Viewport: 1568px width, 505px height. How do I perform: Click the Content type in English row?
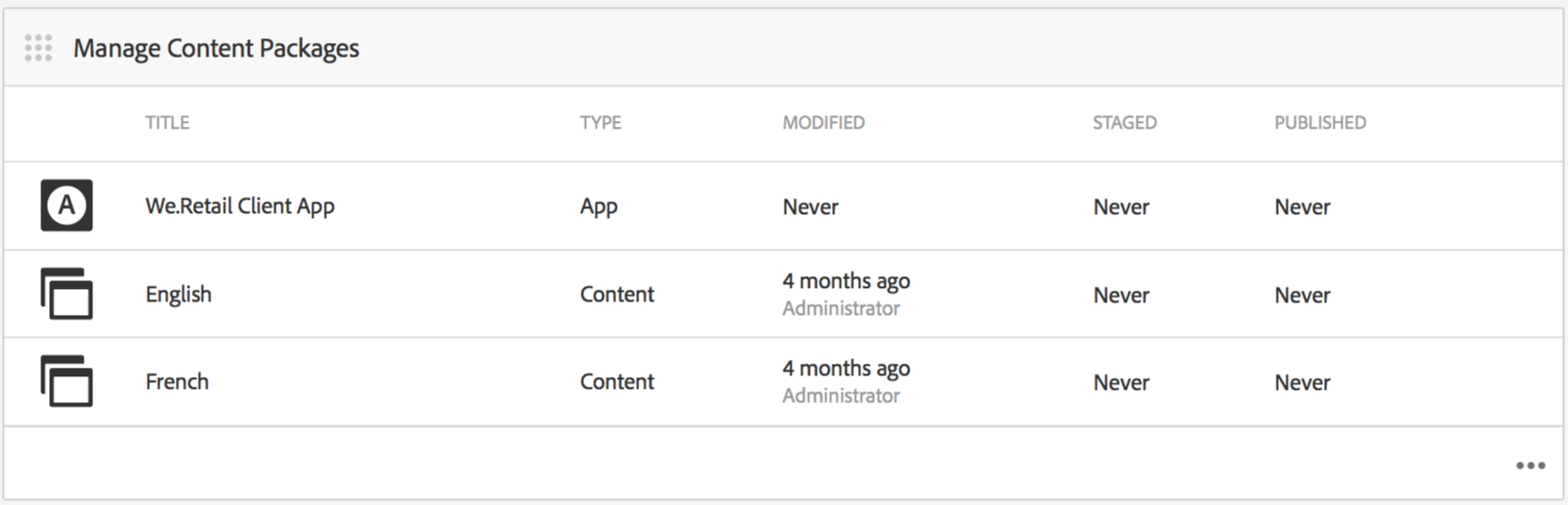617,295
